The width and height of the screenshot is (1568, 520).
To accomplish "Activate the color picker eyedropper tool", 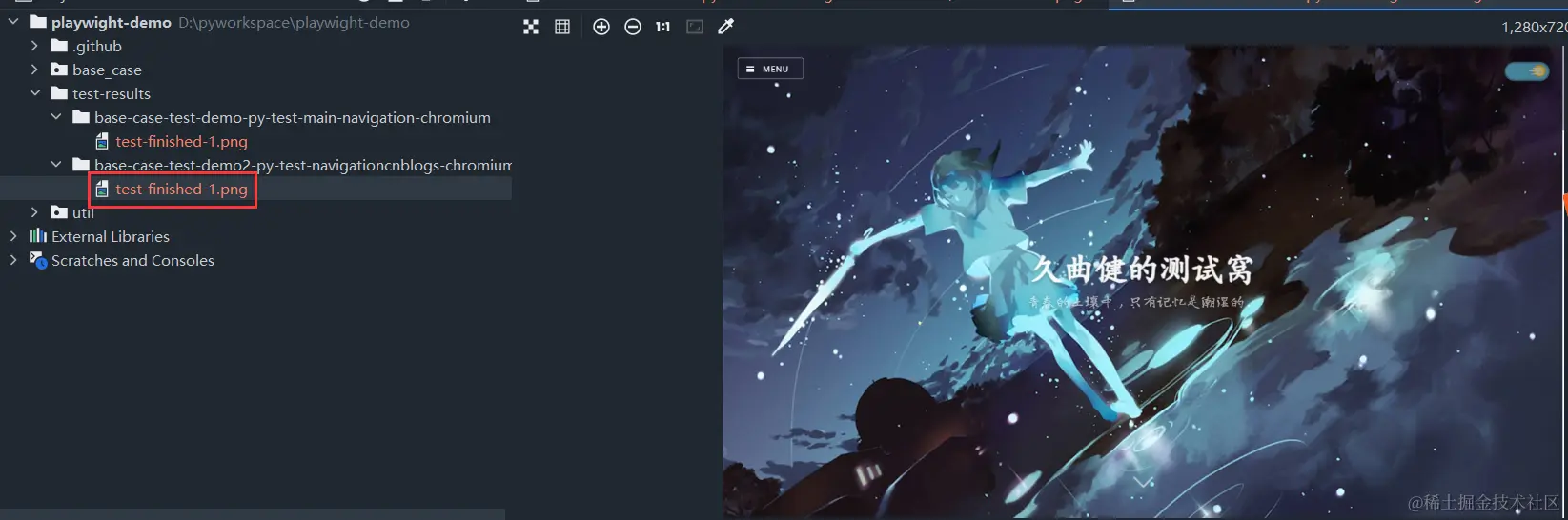I will point(726,27).
